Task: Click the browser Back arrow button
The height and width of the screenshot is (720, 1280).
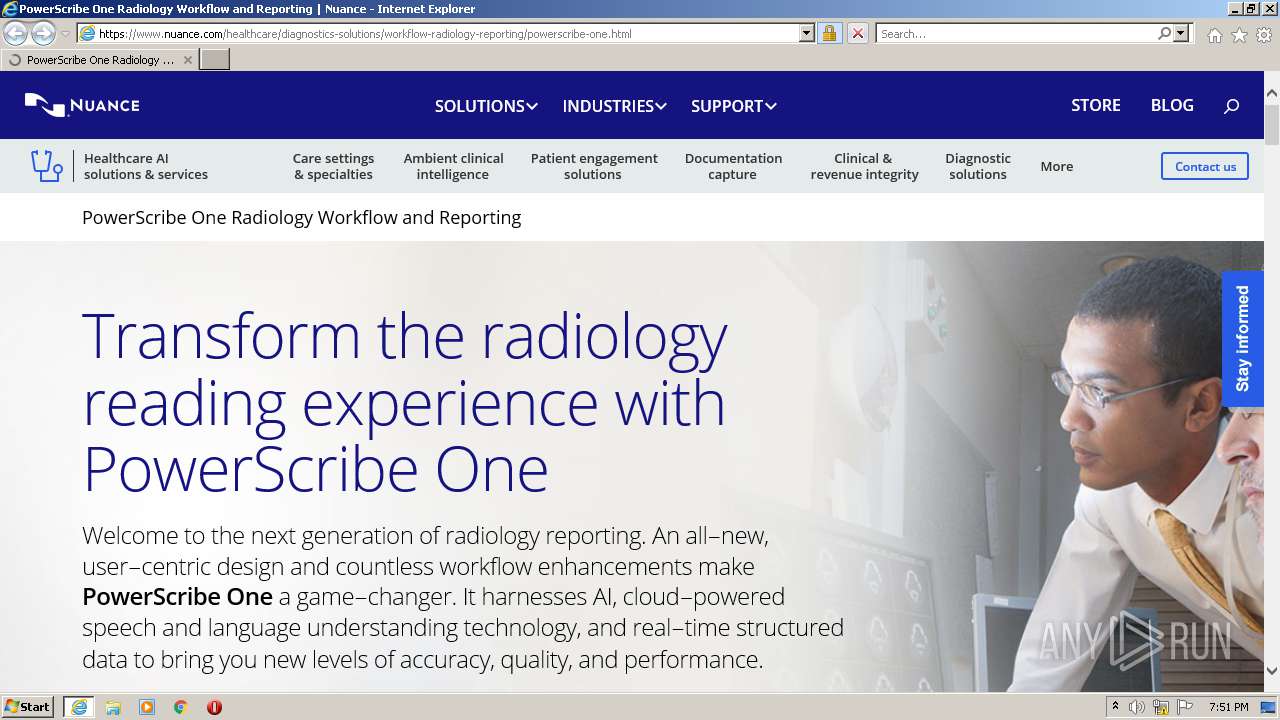Action: pyautogui.click(x=16, y=33)
